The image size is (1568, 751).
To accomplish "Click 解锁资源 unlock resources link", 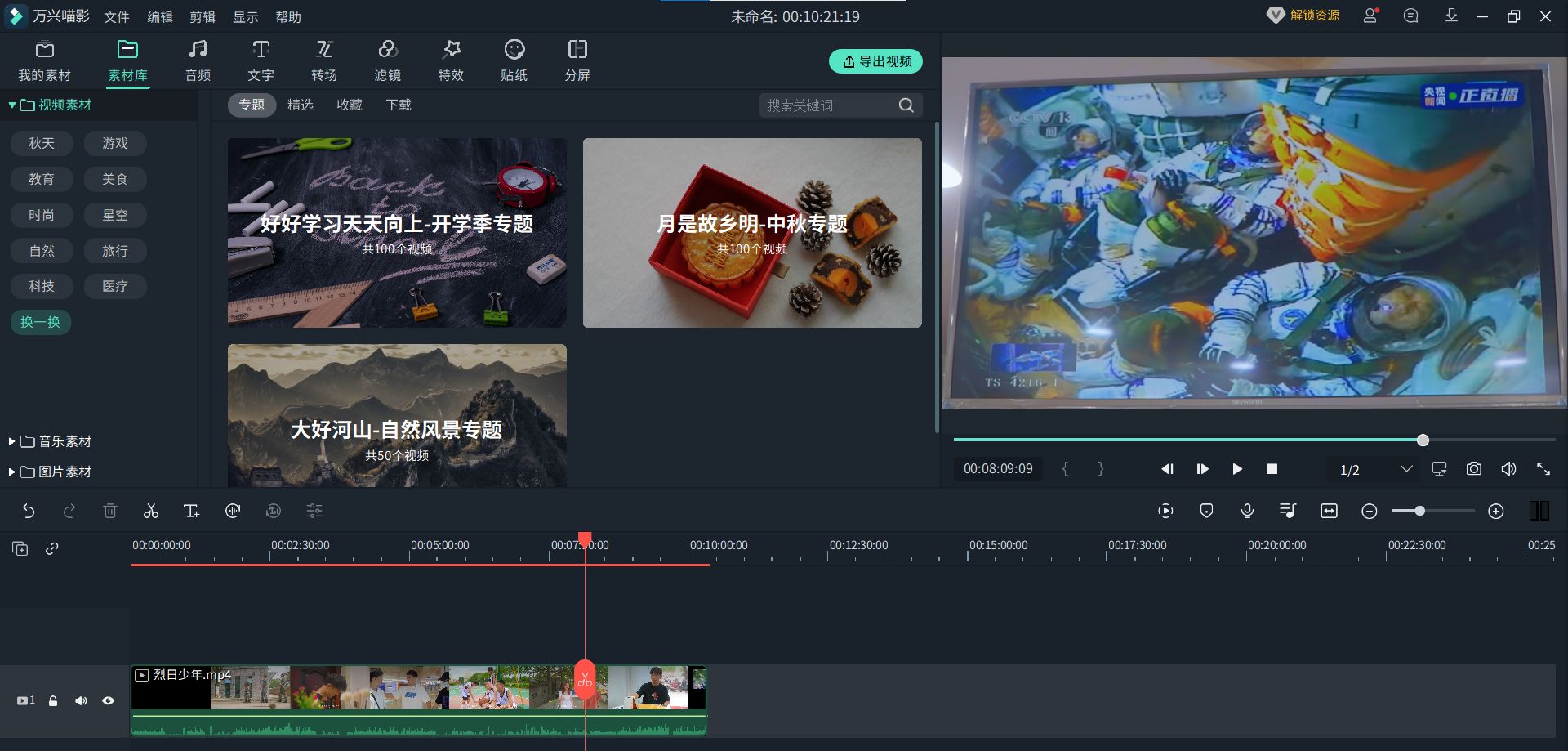I will (1303, 16).
